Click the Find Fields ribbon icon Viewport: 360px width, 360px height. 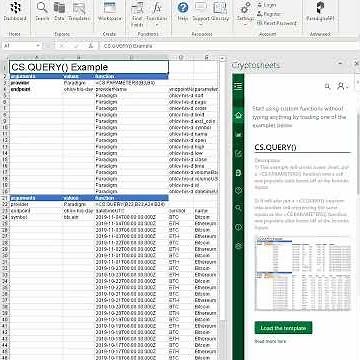[137, 15]
